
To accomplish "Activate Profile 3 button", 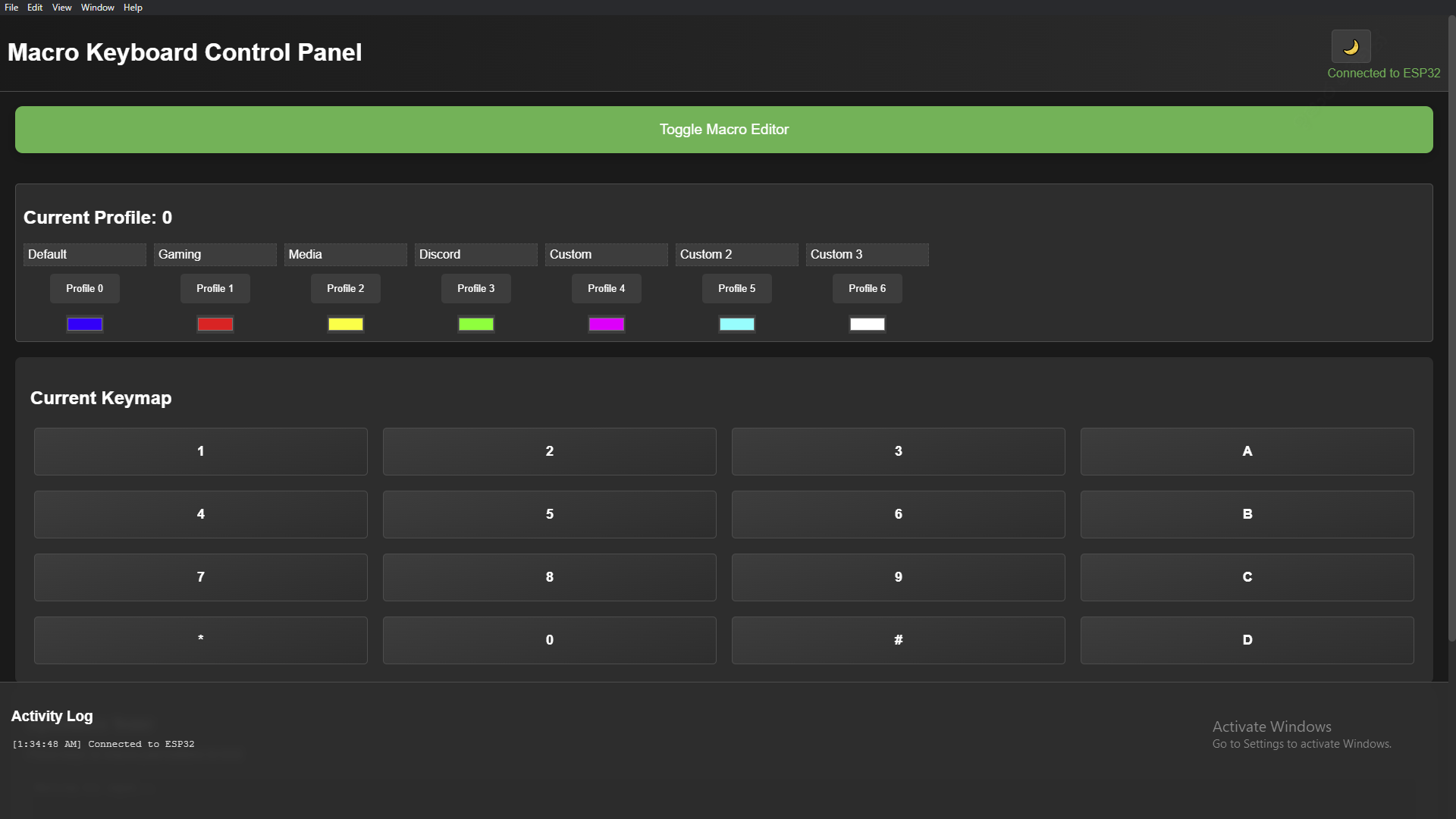I will point(475,288).
